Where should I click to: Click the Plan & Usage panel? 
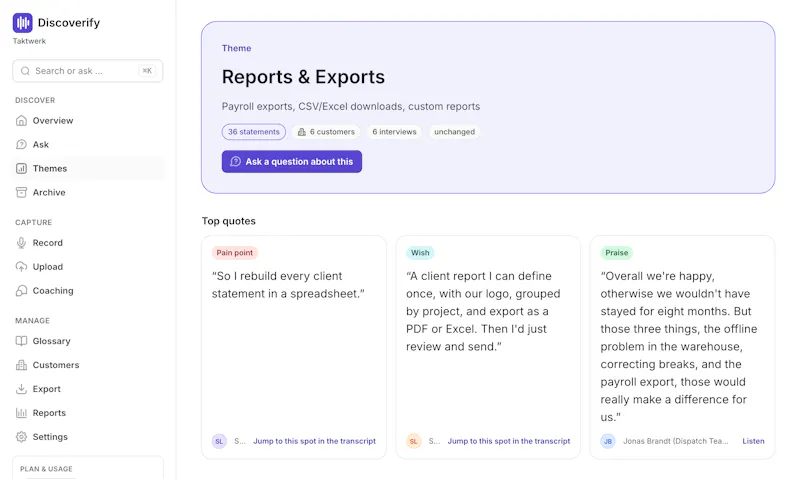tap(88, 467)
